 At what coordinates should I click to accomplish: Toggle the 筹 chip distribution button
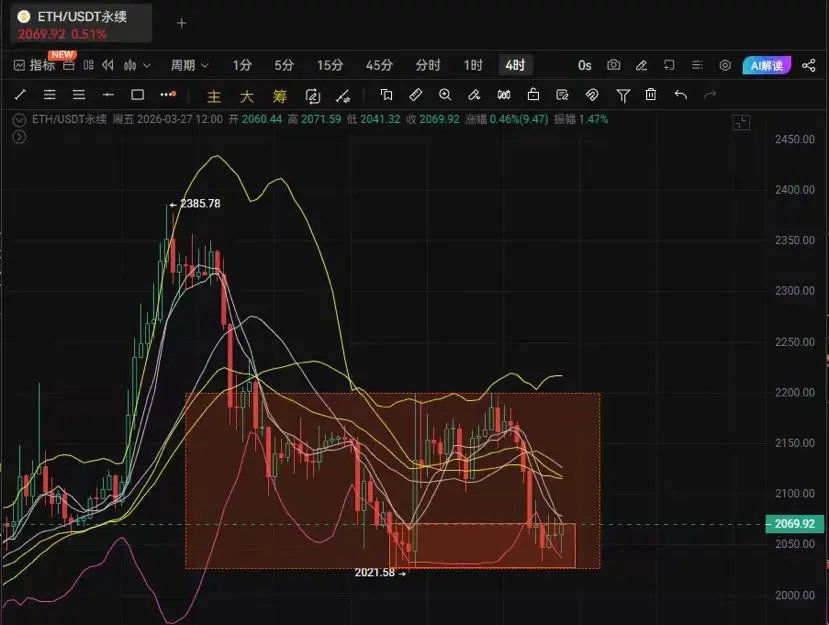pyautogui.click(x=280, y=96)
